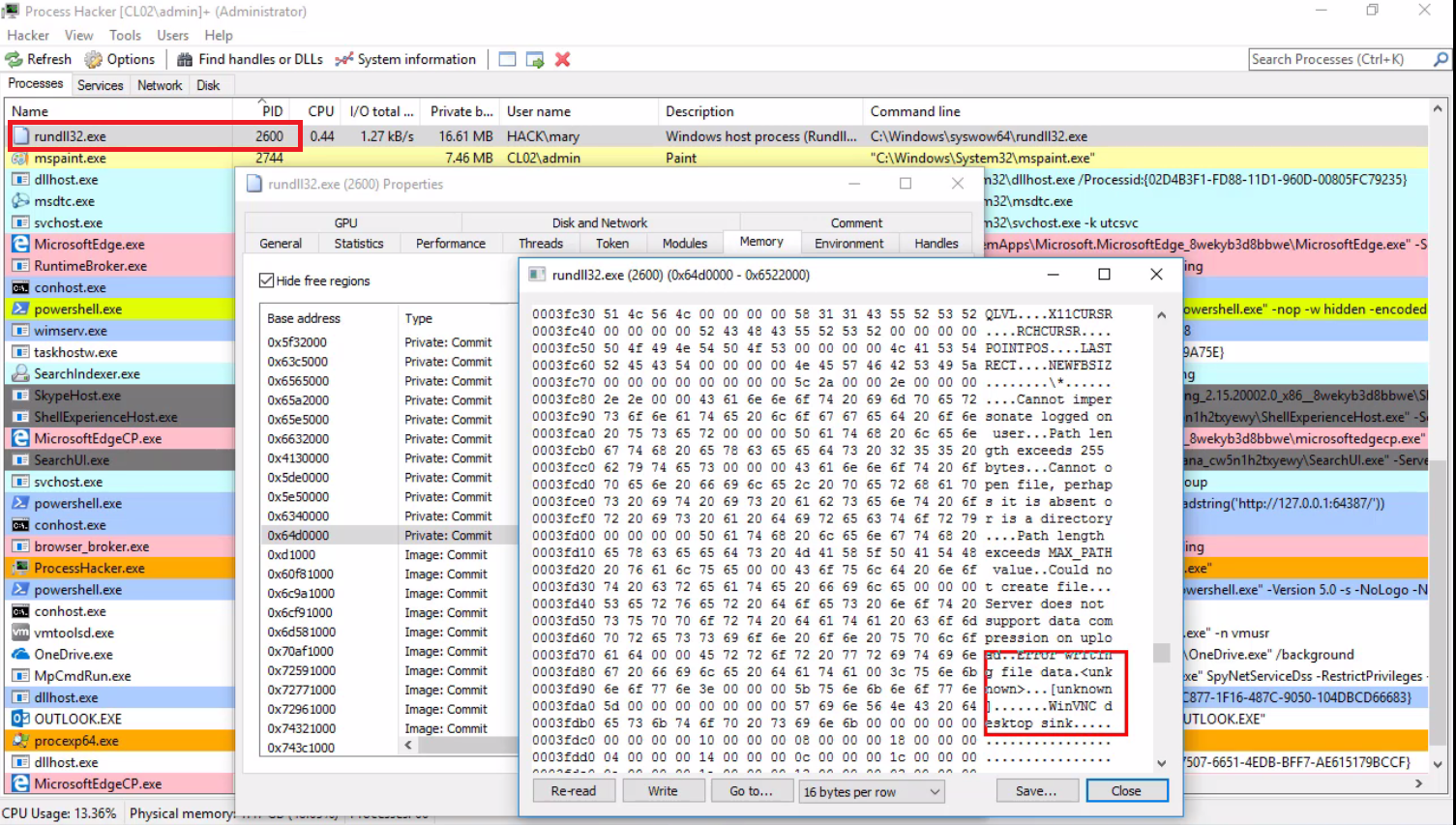This screenshot has width=1456, height=825.
Task: Click the search magnifier icon
Action: click(1441, 59)
